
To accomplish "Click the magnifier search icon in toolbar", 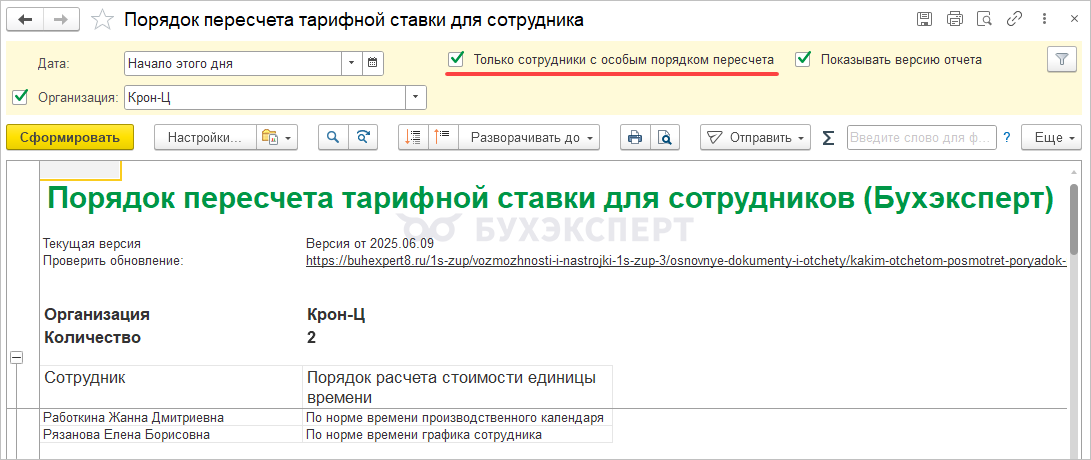I will (333, 138).
